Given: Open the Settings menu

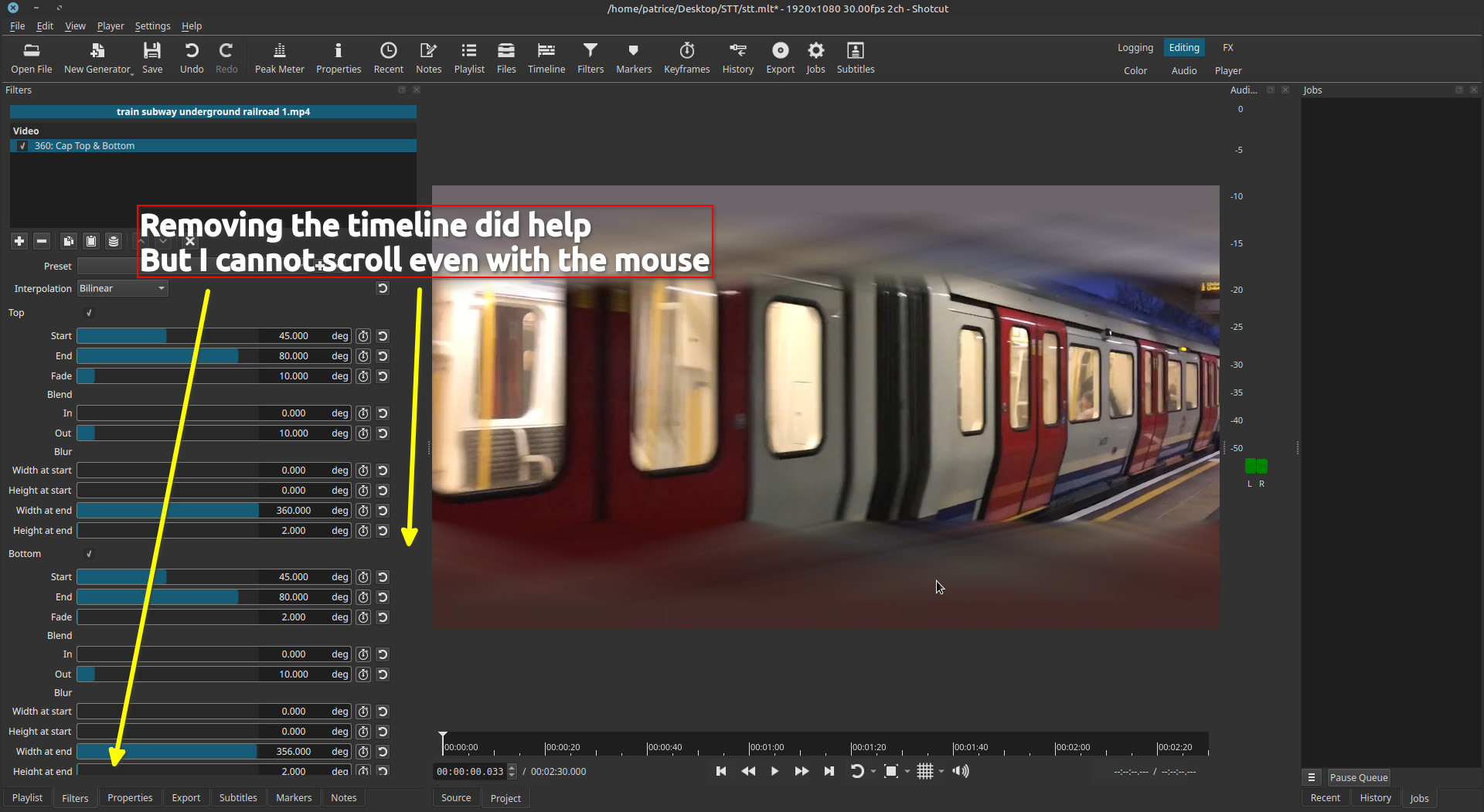Looking at the screenshot, I should coord(152,25).
